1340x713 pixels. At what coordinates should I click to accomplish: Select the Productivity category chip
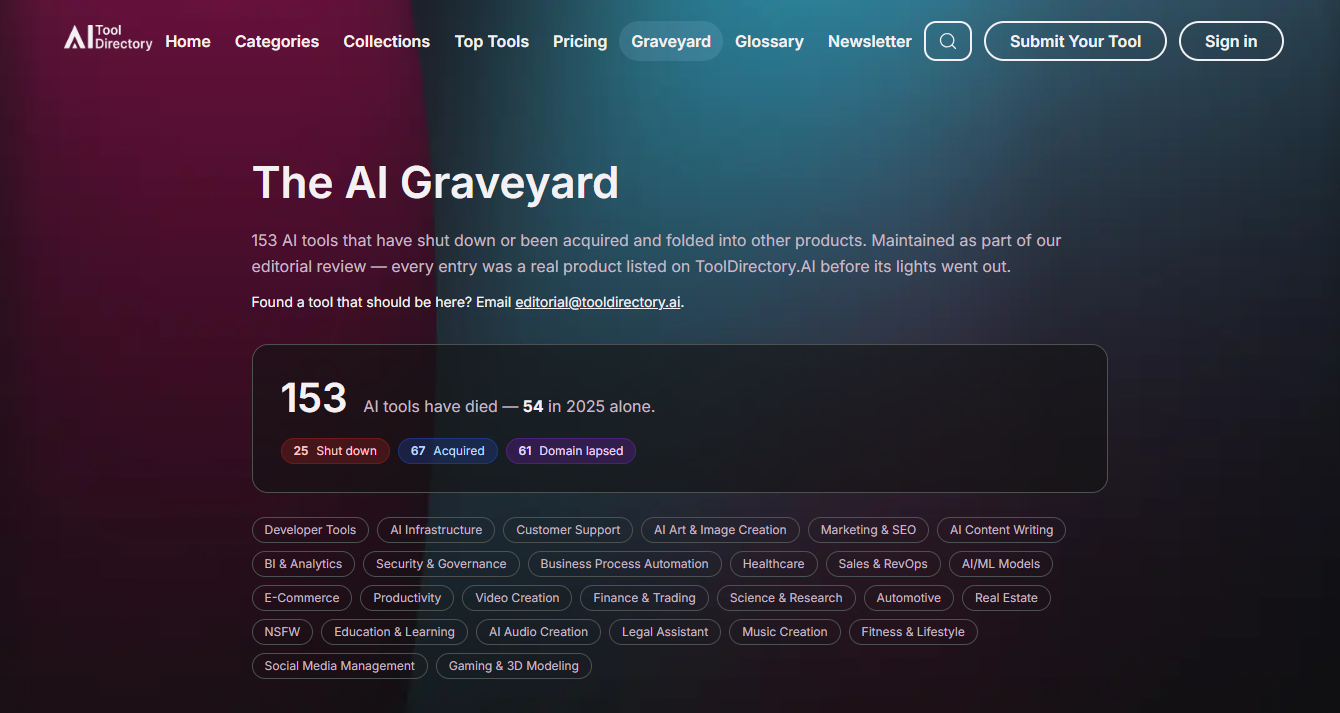click(407, 598)
